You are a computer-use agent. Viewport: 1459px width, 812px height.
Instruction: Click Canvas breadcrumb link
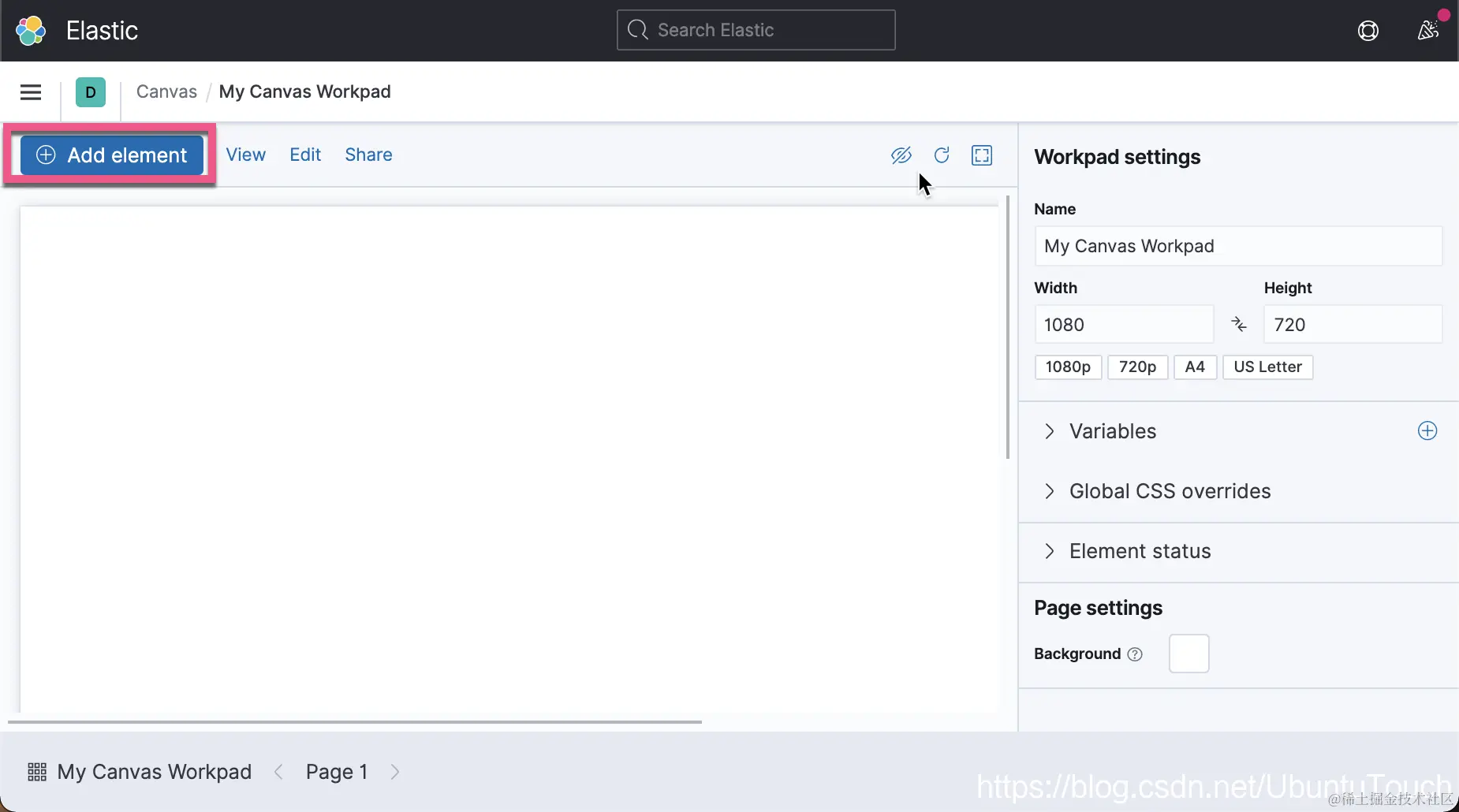click(x=166, y=91)
